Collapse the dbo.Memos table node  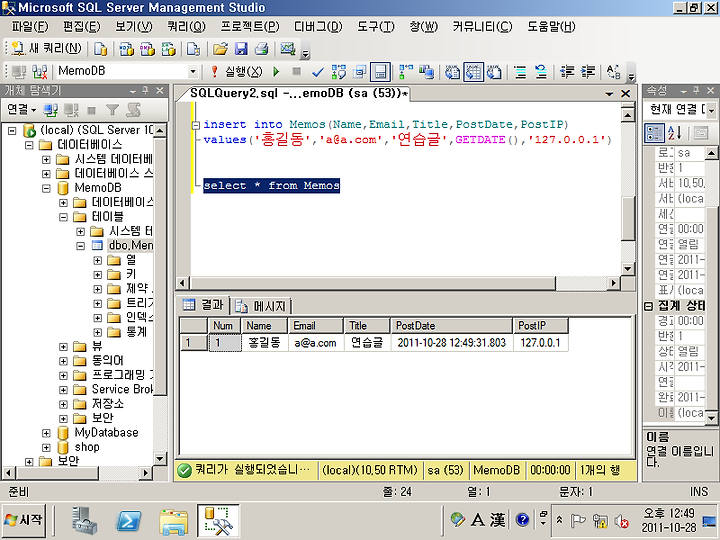tap(80, 246)
